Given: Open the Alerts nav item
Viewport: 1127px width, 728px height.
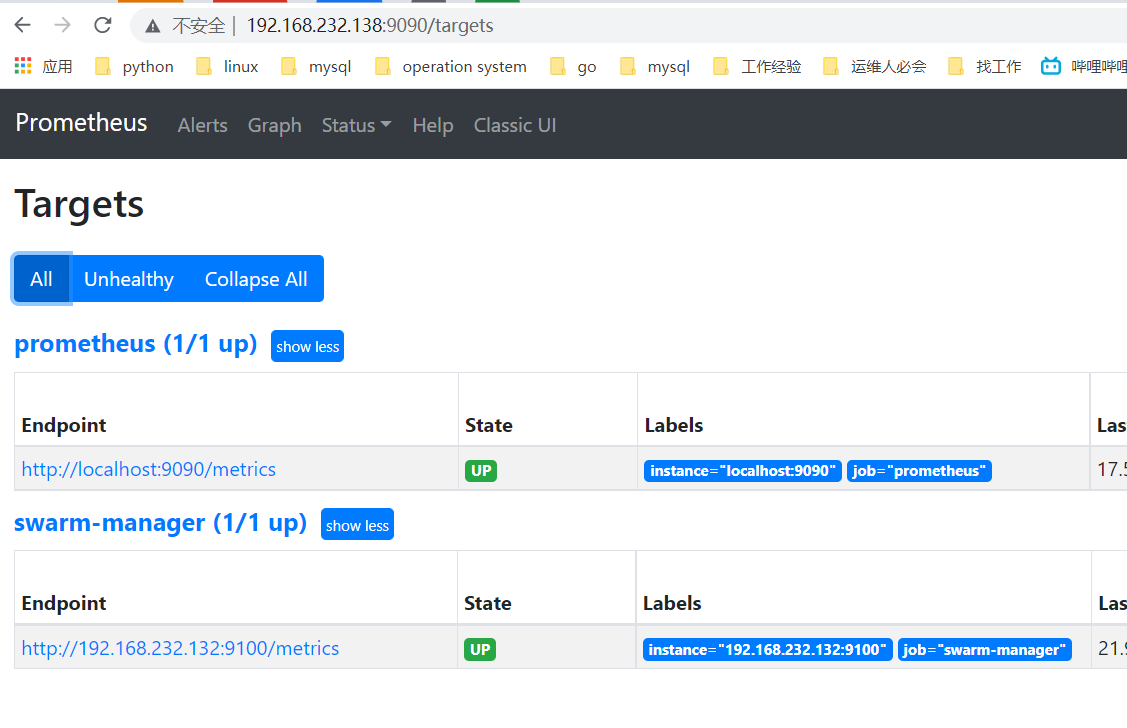Looking at the screenshot, I should tap(203, 125).
